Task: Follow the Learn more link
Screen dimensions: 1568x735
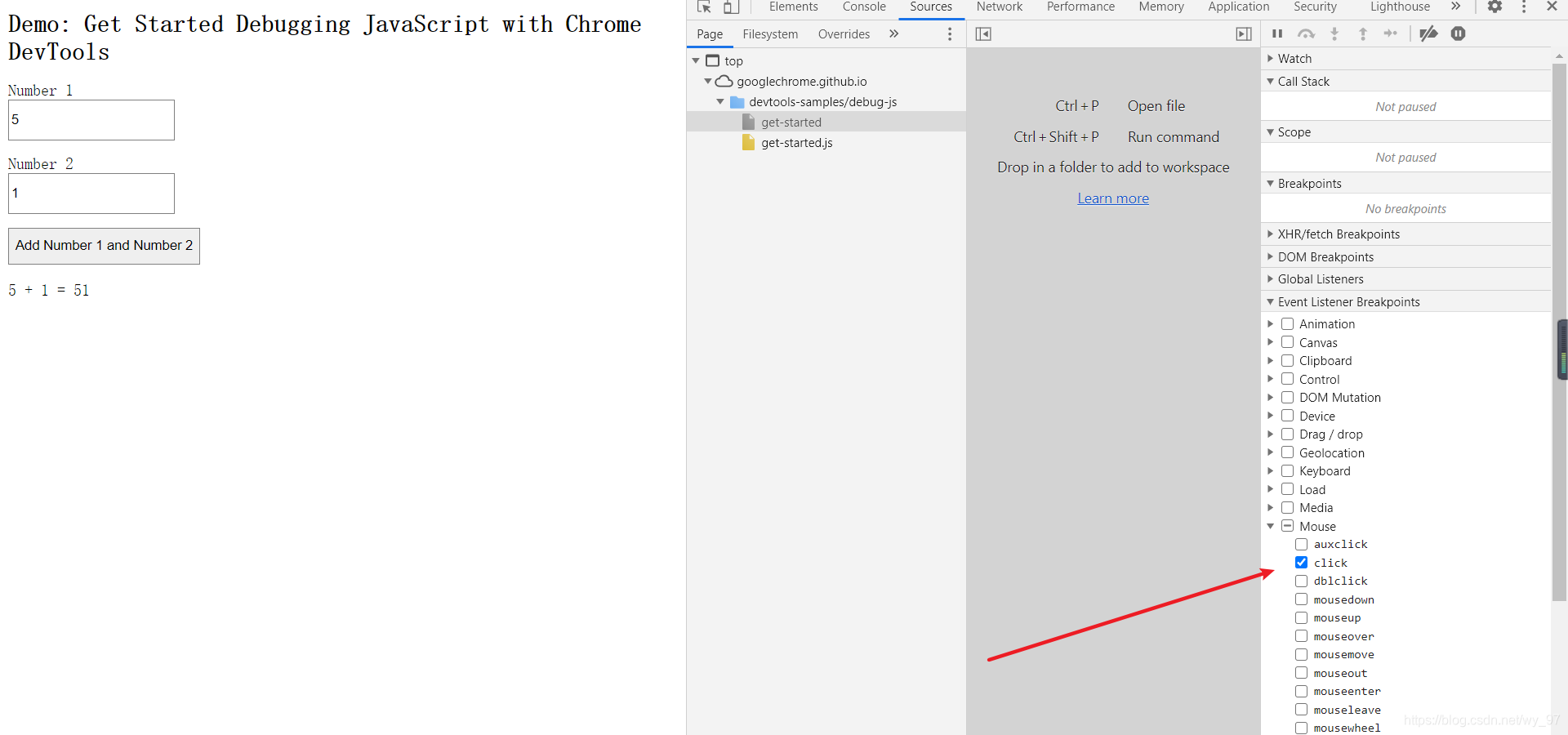Action: click(1113, 198)
